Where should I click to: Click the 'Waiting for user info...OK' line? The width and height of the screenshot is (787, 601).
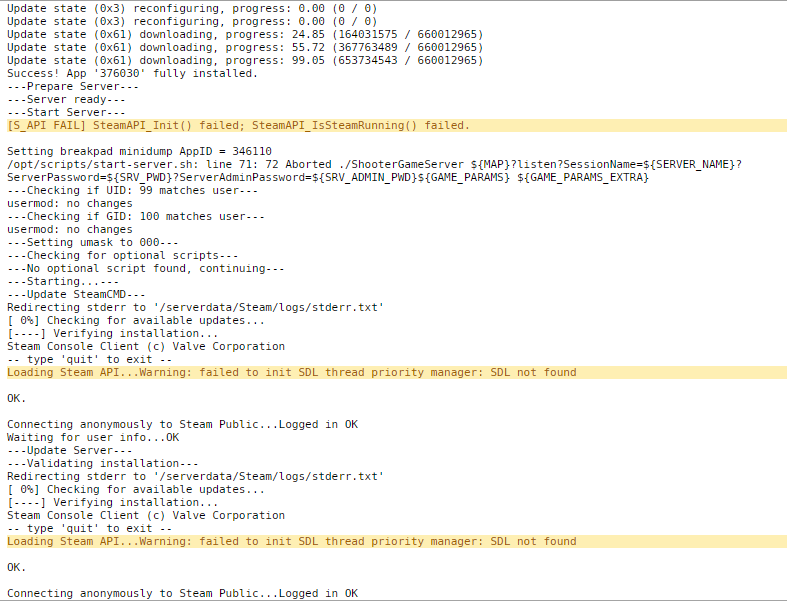93,437
